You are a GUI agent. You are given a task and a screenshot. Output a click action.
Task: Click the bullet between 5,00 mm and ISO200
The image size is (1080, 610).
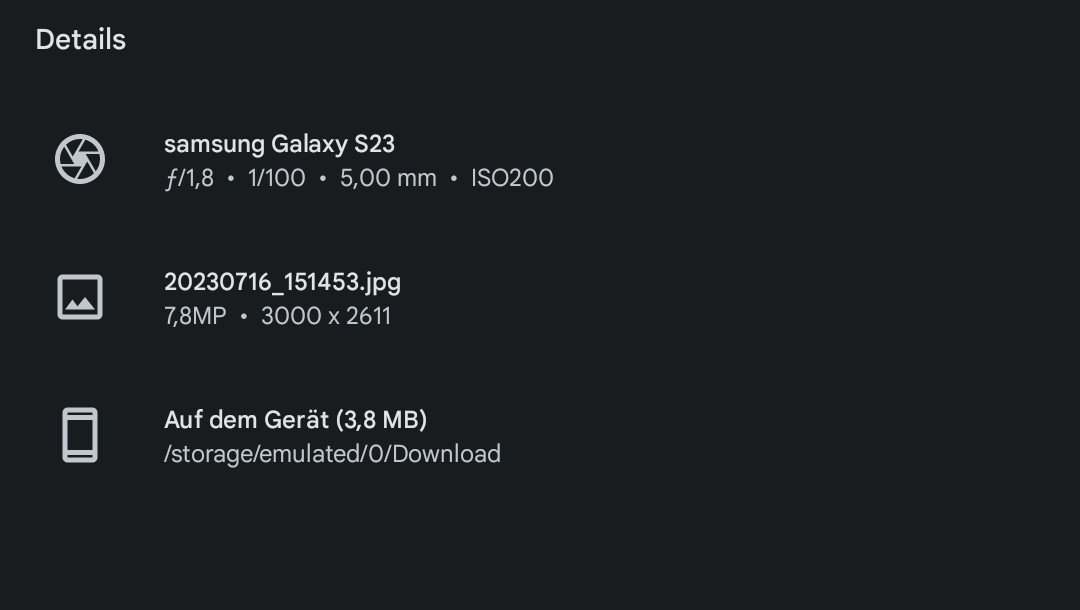[x=454, y=179]
